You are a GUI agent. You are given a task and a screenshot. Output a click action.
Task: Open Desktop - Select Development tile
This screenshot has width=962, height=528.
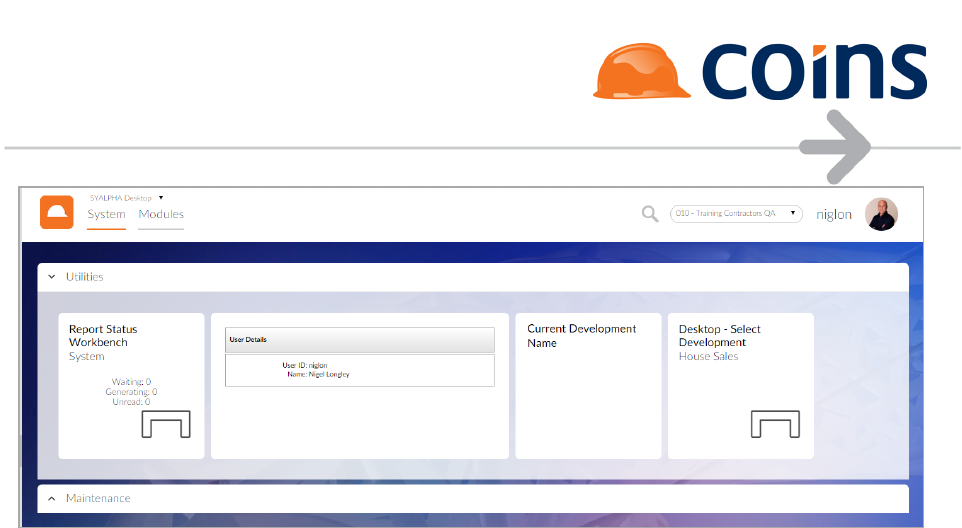point(741,386)
